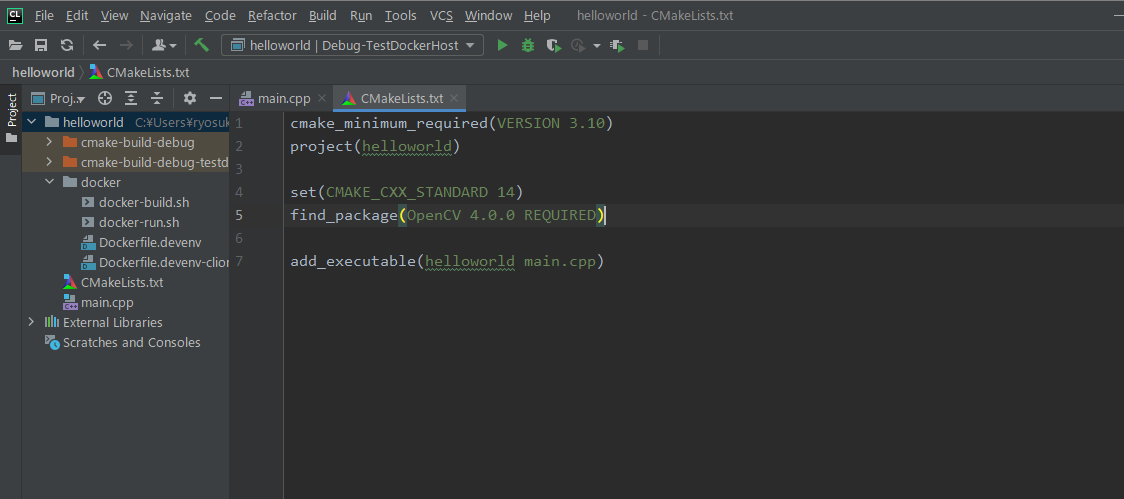Open the File menu

pyautogui.click(x=44, y=15)
